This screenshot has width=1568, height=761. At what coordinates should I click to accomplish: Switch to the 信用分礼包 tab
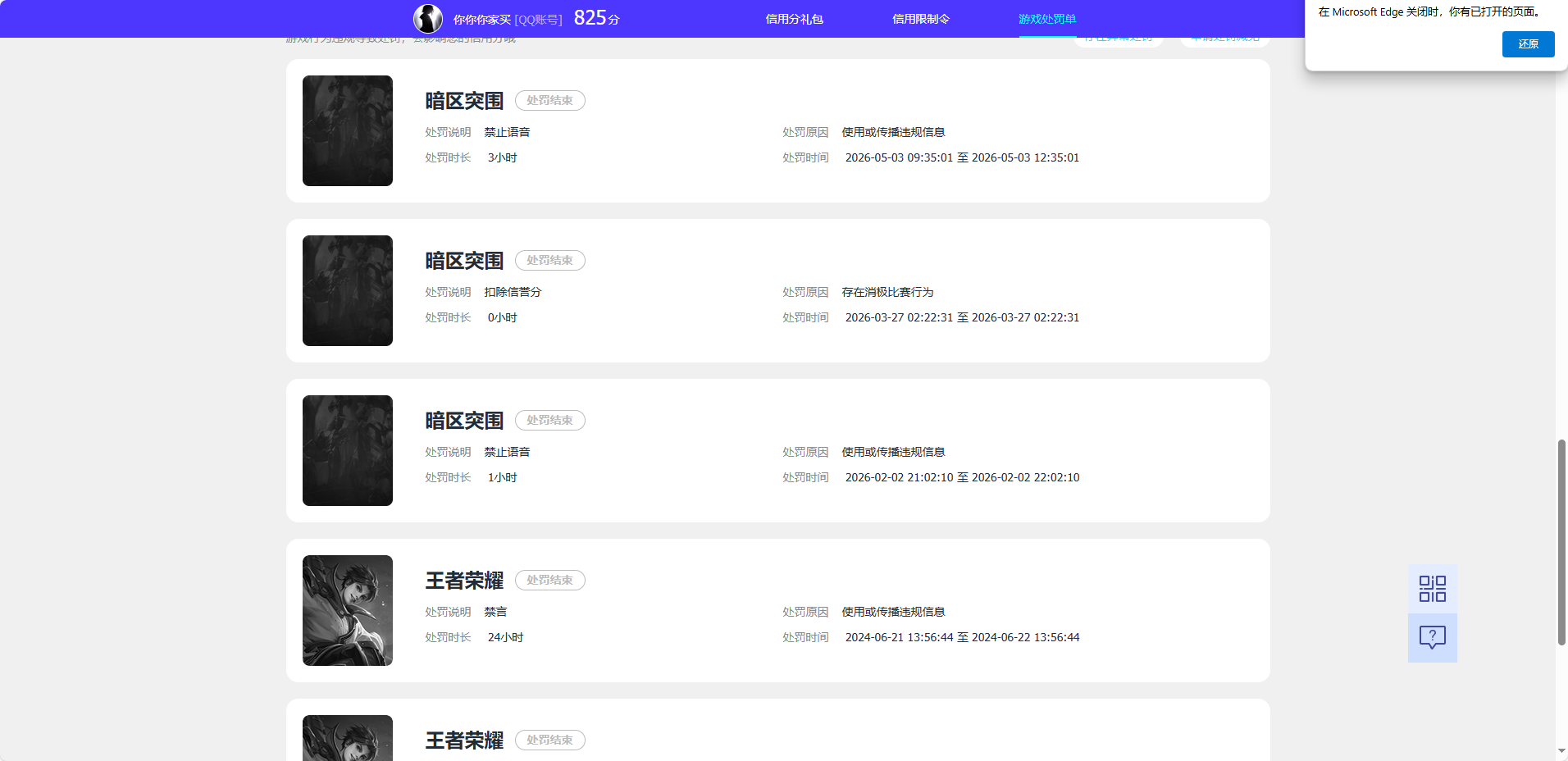[x=794, y=19]
